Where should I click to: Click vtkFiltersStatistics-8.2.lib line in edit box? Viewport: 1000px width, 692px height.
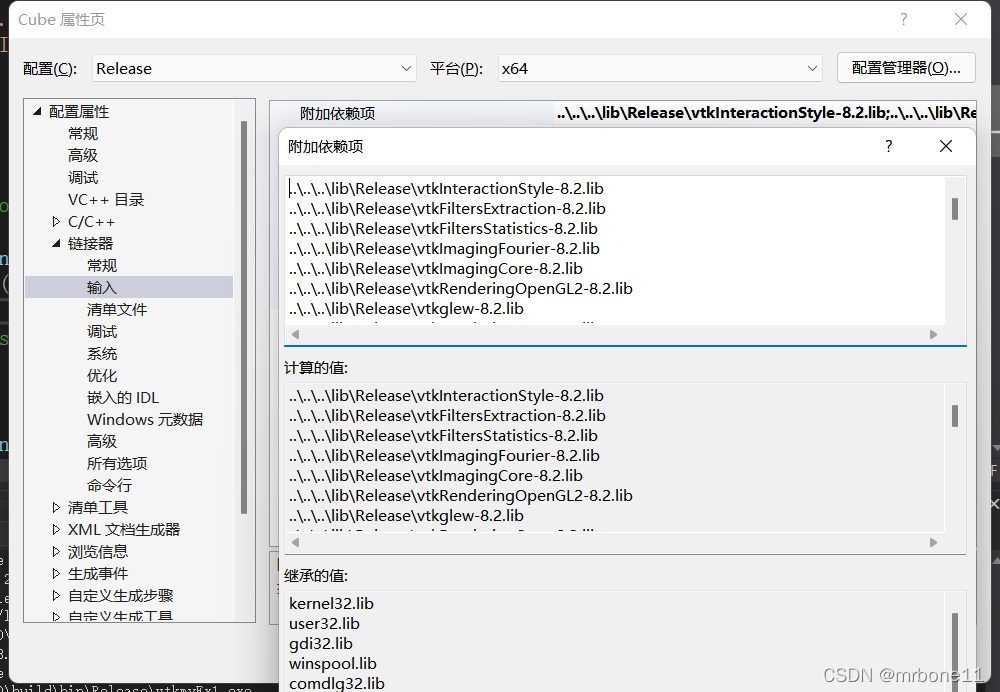pyautogui.click(x=443, y=228)
